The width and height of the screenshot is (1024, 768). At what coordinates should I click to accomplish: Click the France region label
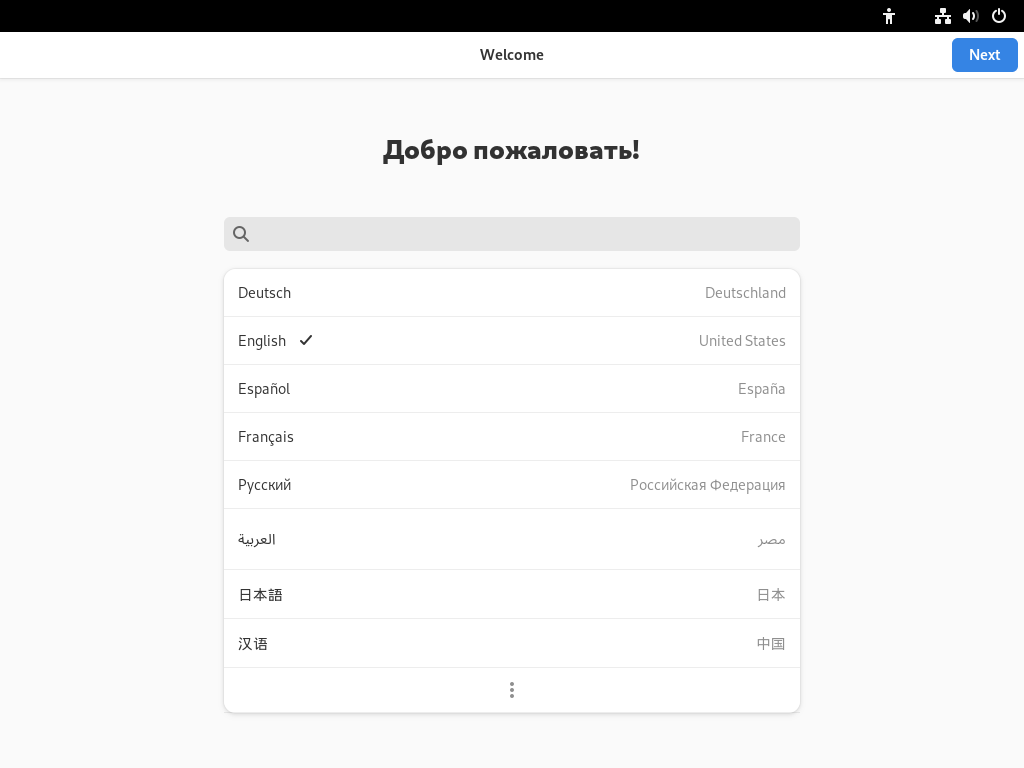(x=763, y=437)
